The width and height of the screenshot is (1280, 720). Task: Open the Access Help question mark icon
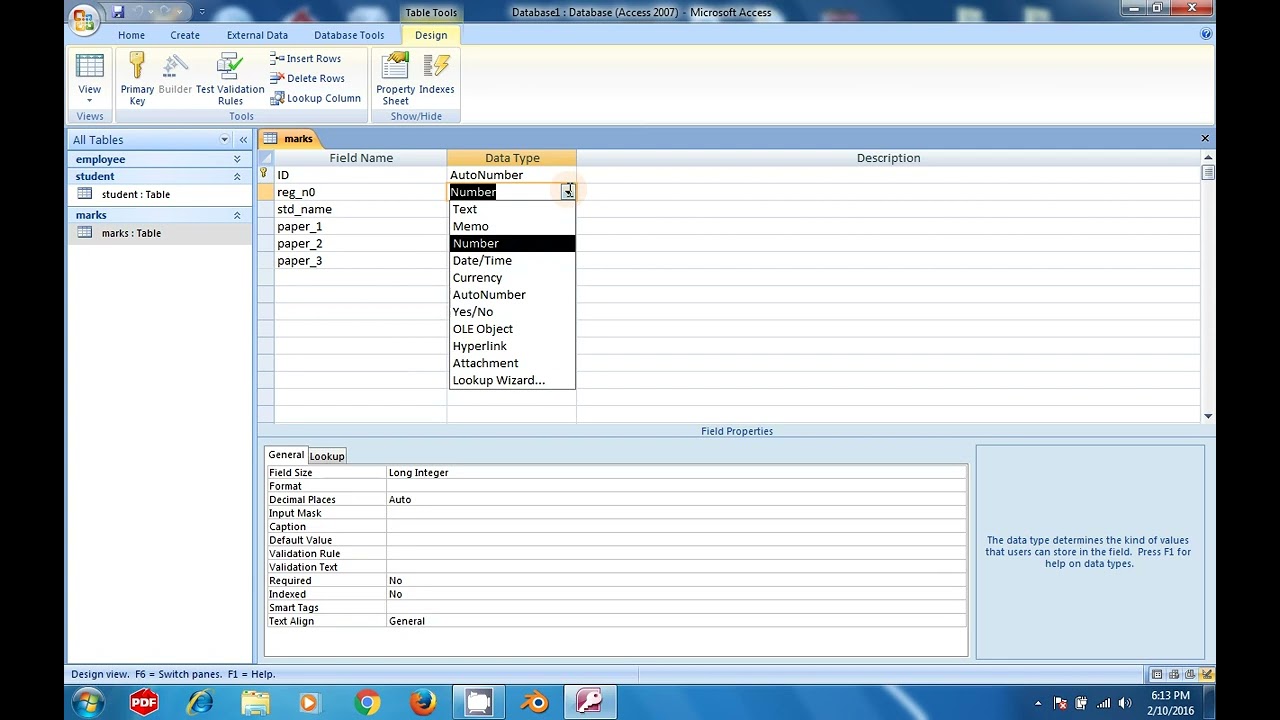click(x=1206, y=34)
